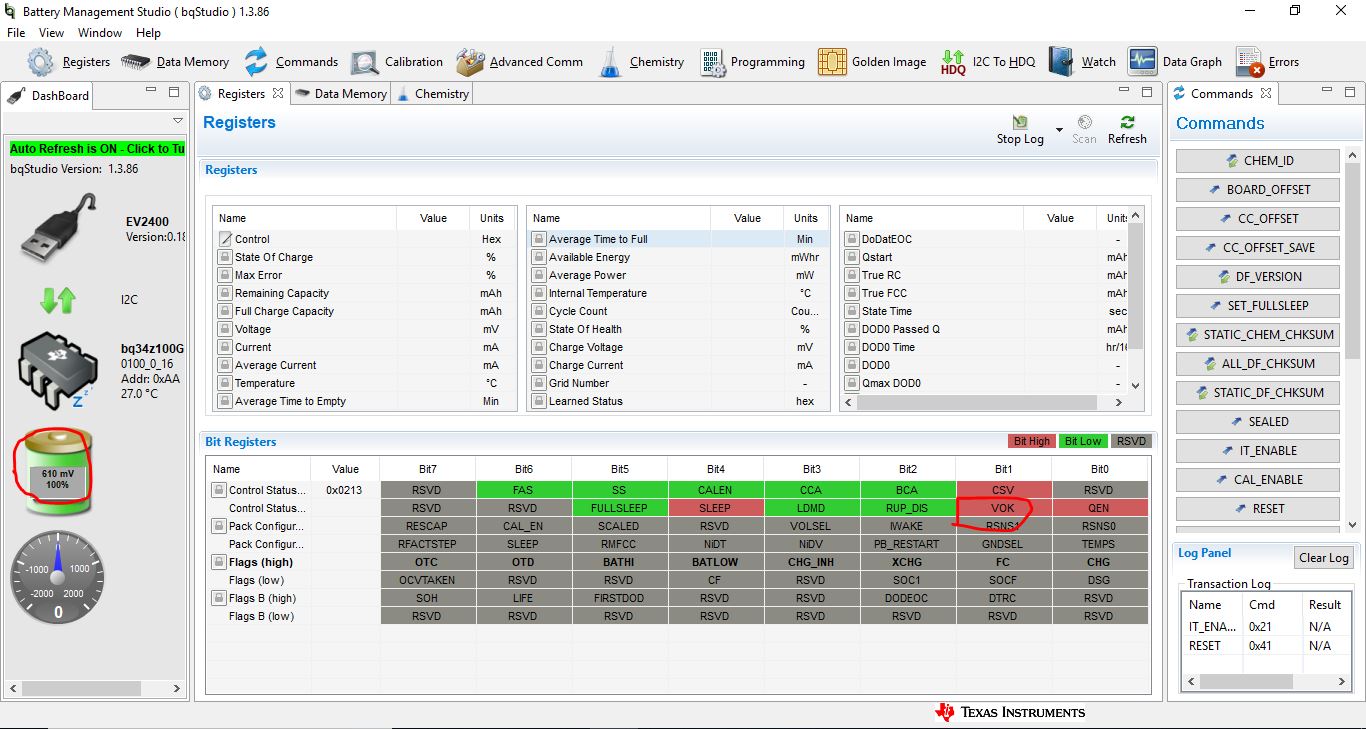1366x729 pixels.
Task: Select the DashBoard tab
Action: [x=50, y=95]
